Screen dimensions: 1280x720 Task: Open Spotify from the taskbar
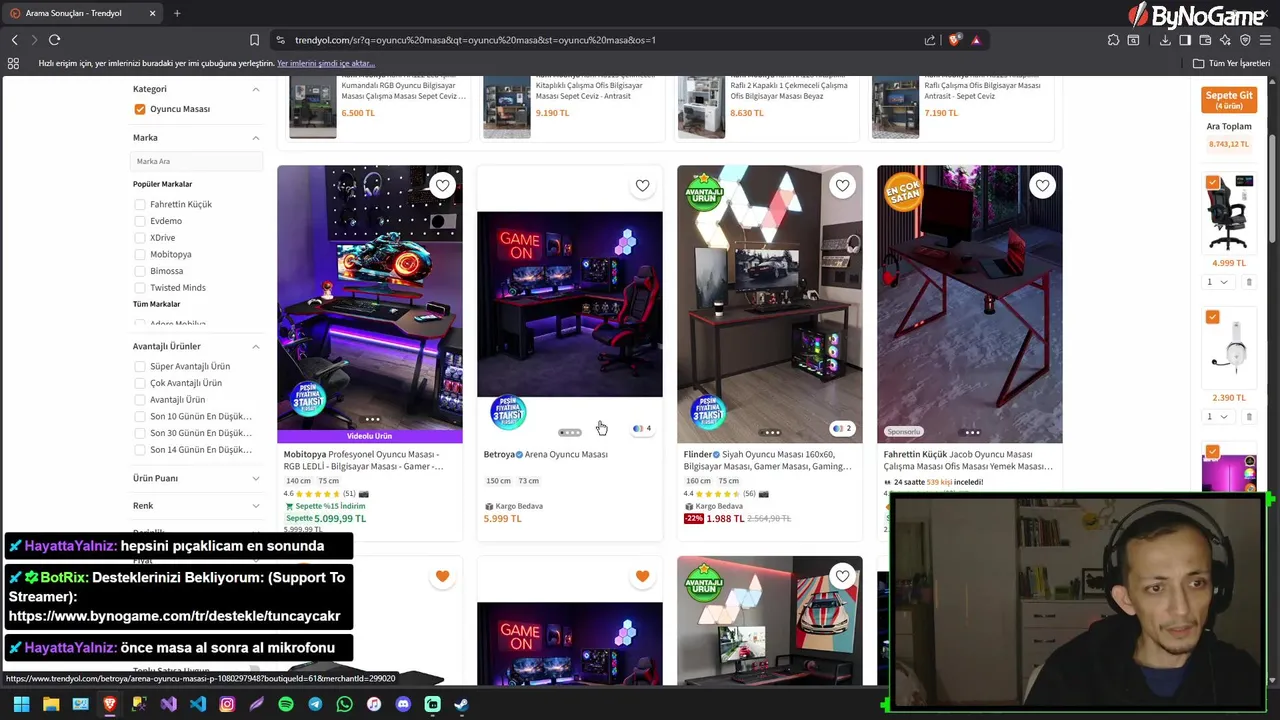click(286, 704)
